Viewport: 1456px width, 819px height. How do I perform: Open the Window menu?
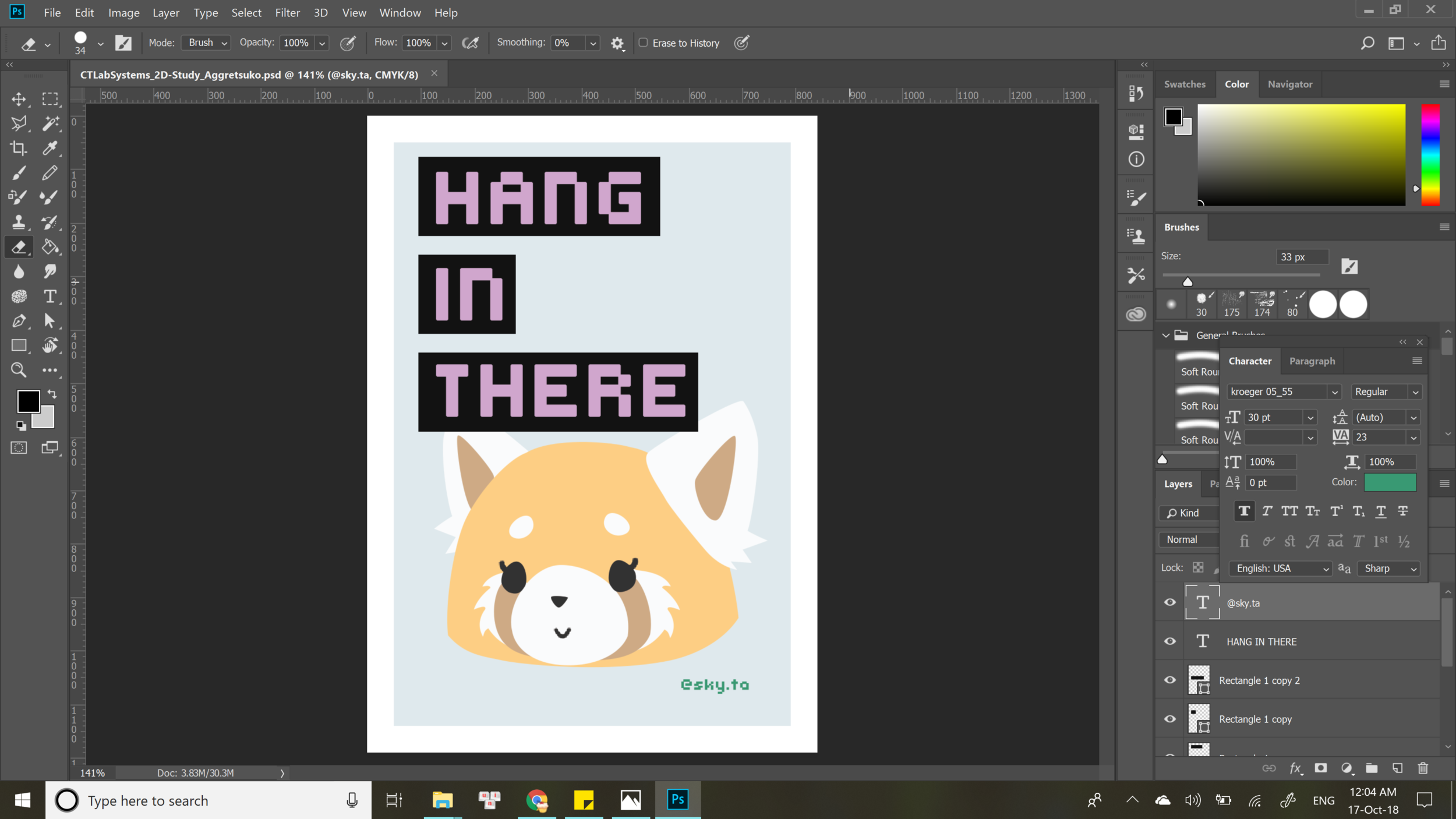click(x=400, y=13)
